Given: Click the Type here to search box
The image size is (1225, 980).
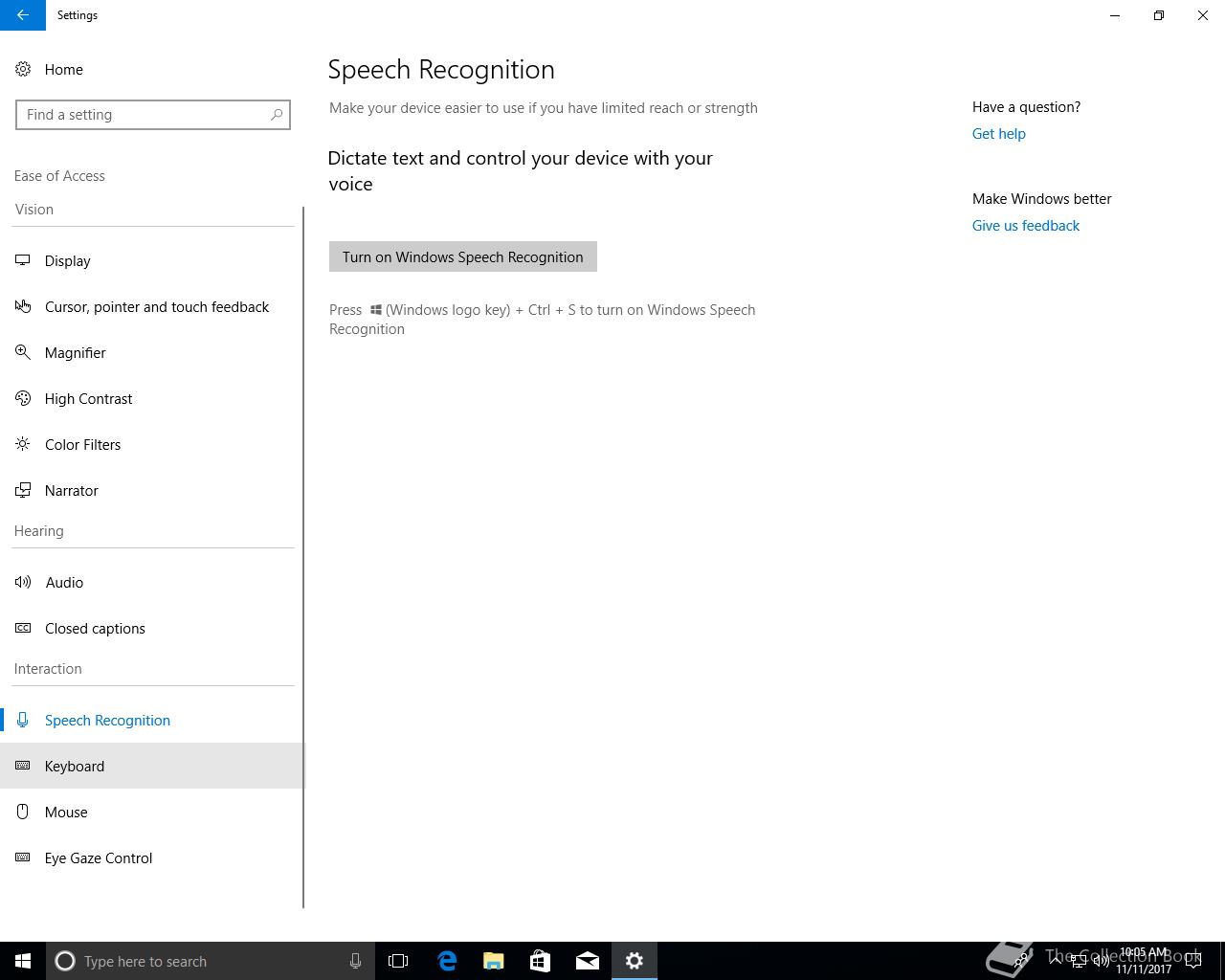Looking at the screenshot, I should [x=211, y=961].
